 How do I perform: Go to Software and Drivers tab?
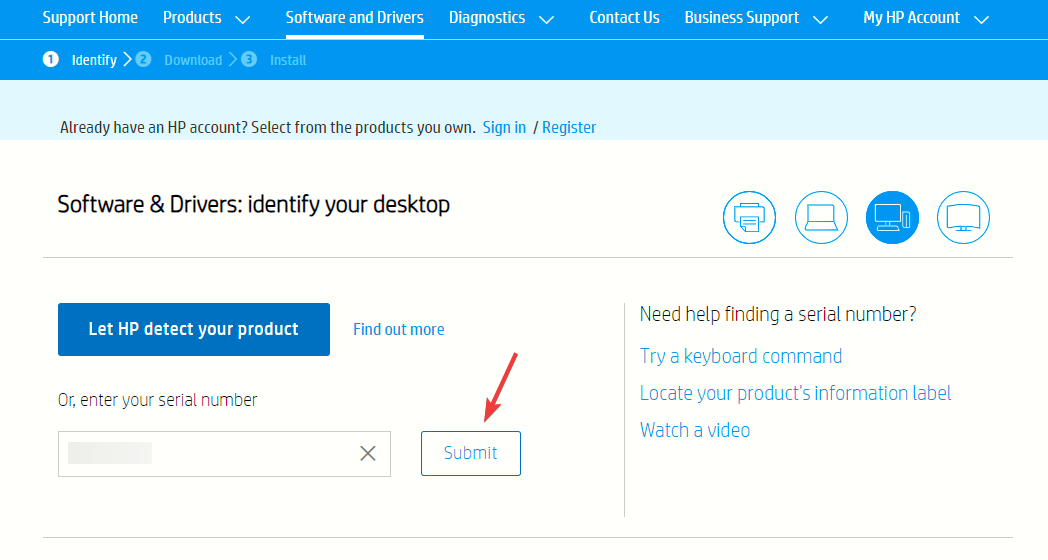(x=354, y=17)
